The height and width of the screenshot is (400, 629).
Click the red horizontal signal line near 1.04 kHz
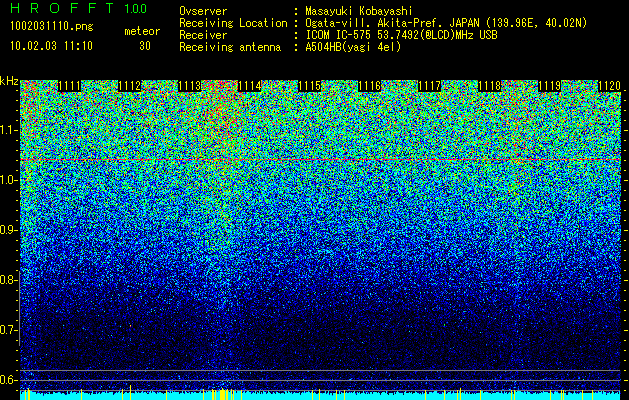pyautogui.click(x=320, y=160)
